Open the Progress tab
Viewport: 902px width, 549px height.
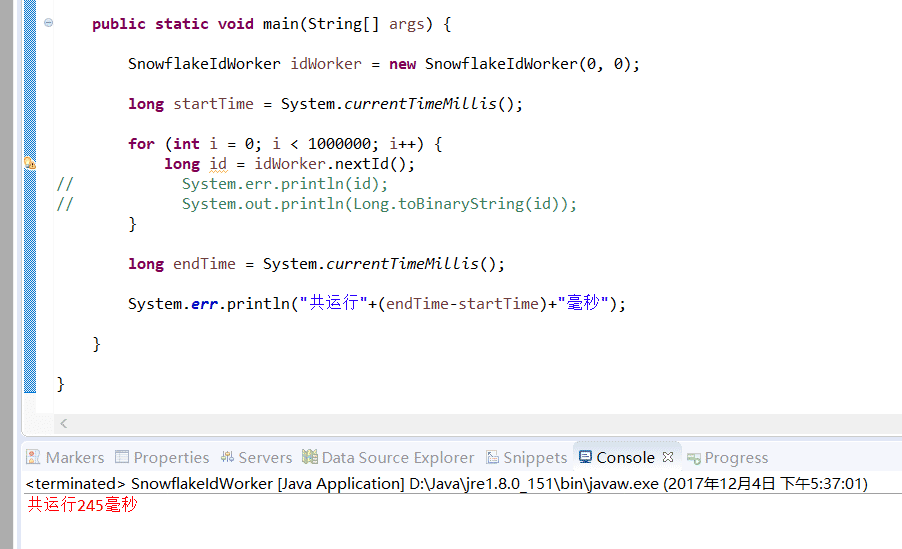[736, 458]
